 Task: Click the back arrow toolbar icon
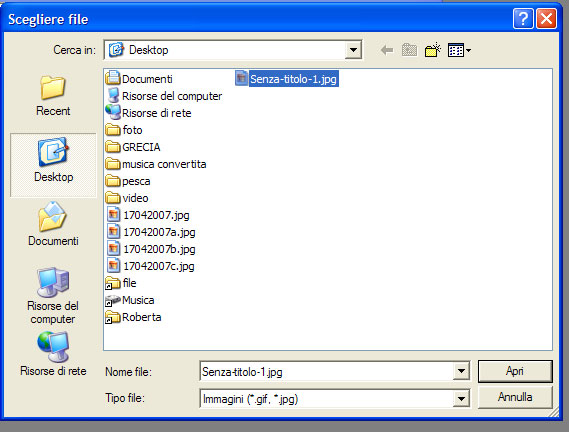387,50
